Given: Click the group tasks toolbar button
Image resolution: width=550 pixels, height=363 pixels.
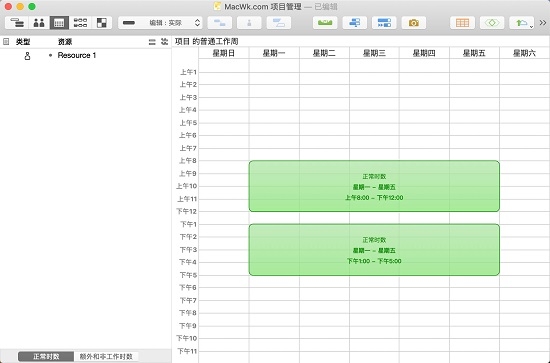Looking at the screenshot, I should [279, 23].
